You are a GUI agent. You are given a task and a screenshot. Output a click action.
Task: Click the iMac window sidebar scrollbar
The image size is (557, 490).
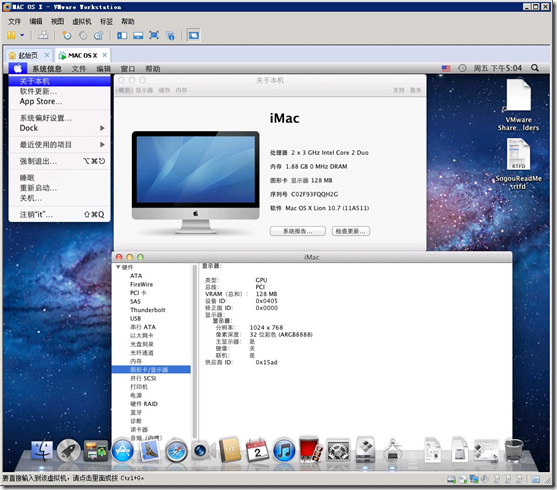point(194,351)
